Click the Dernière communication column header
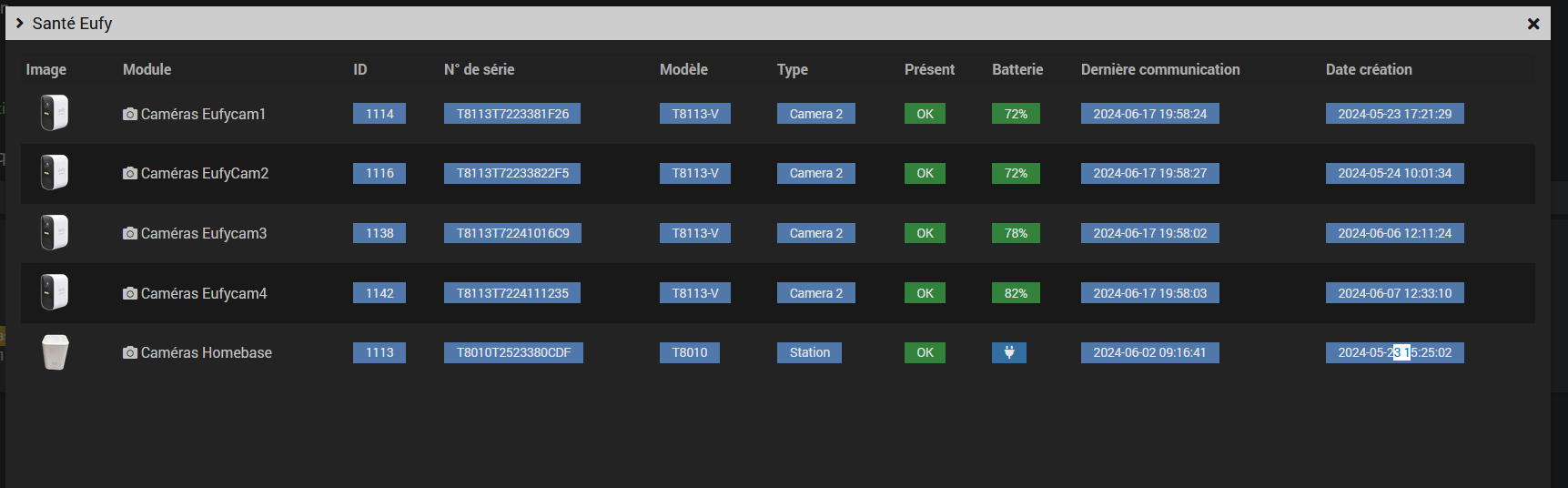This screenshot has width=1568, height=488. pyautogui.click(x=1160, y=69)
